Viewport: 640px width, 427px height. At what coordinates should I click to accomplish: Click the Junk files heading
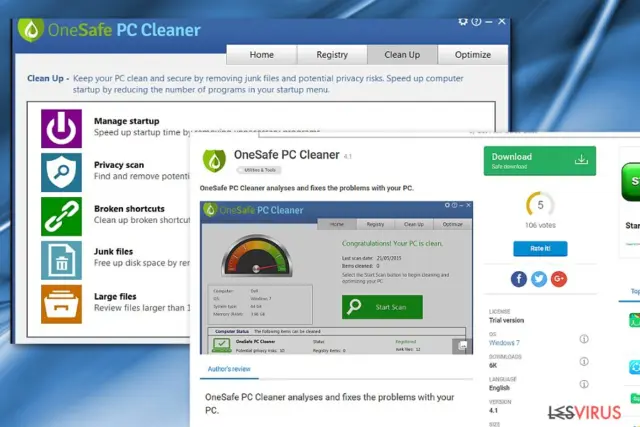coord(113,251)
